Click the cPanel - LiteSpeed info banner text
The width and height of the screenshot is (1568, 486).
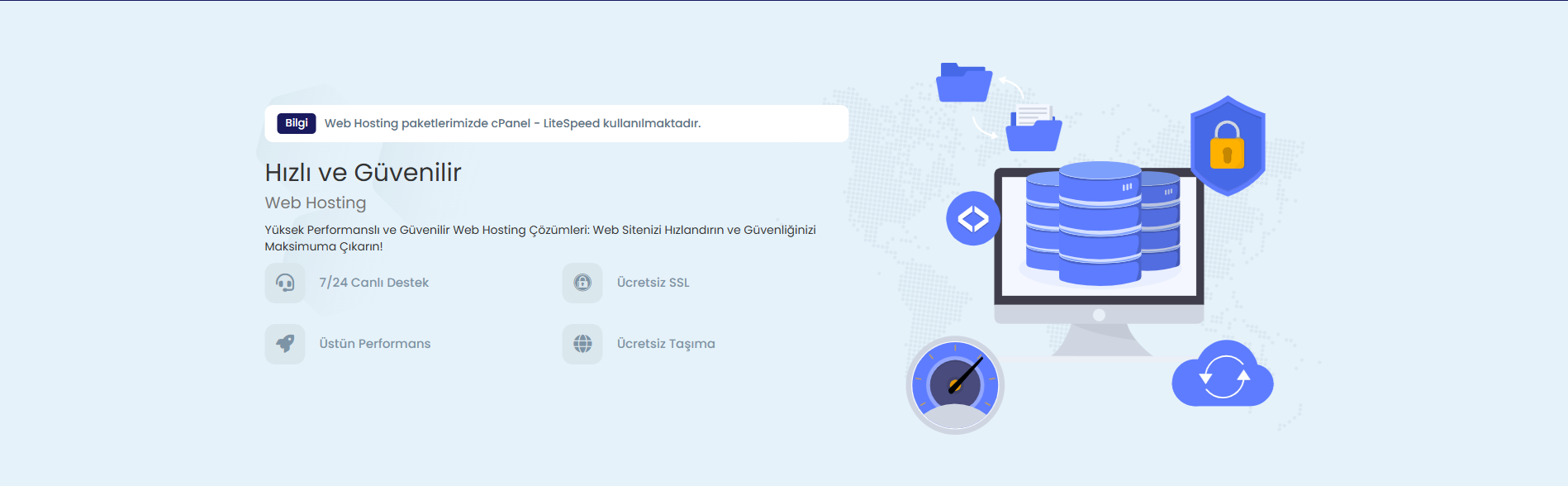[512, 123]
